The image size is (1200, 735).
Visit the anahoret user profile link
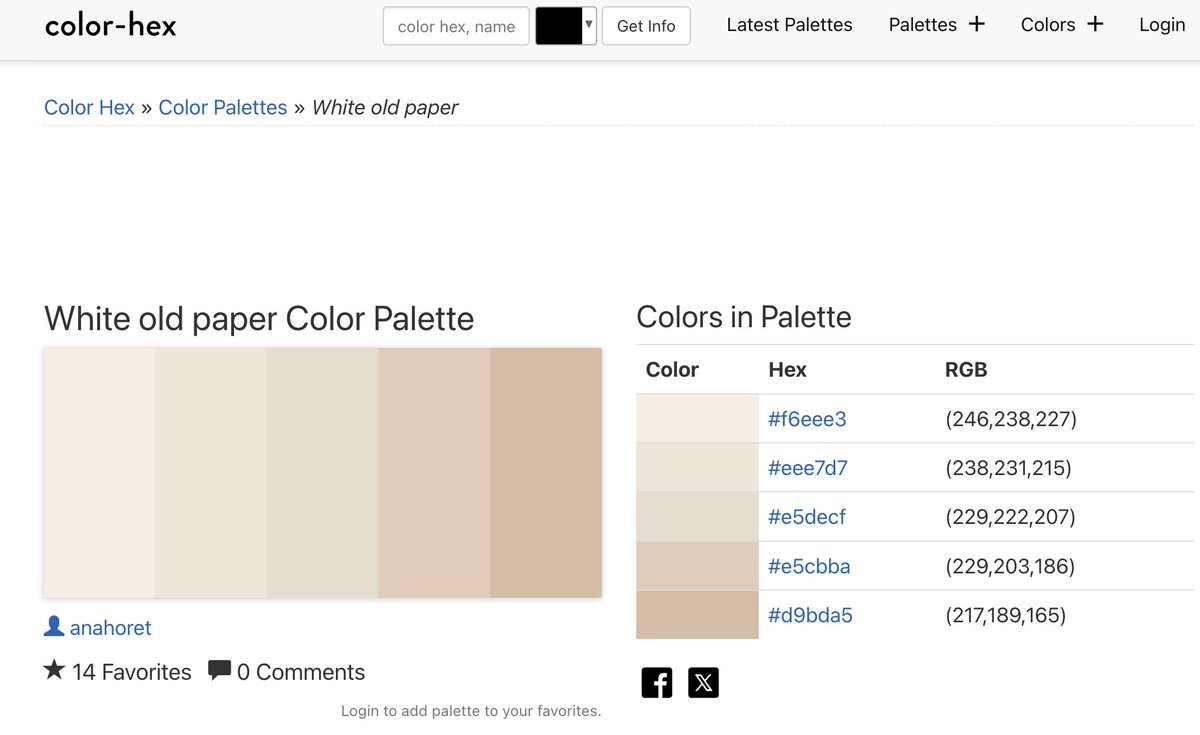(x=110, y=628)
